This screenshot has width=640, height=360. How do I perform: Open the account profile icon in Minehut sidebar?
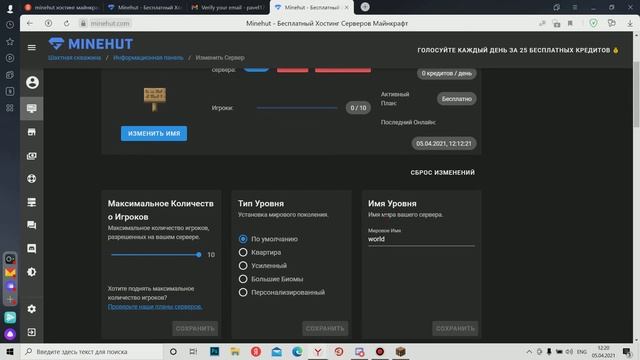[x=32, y=82]
